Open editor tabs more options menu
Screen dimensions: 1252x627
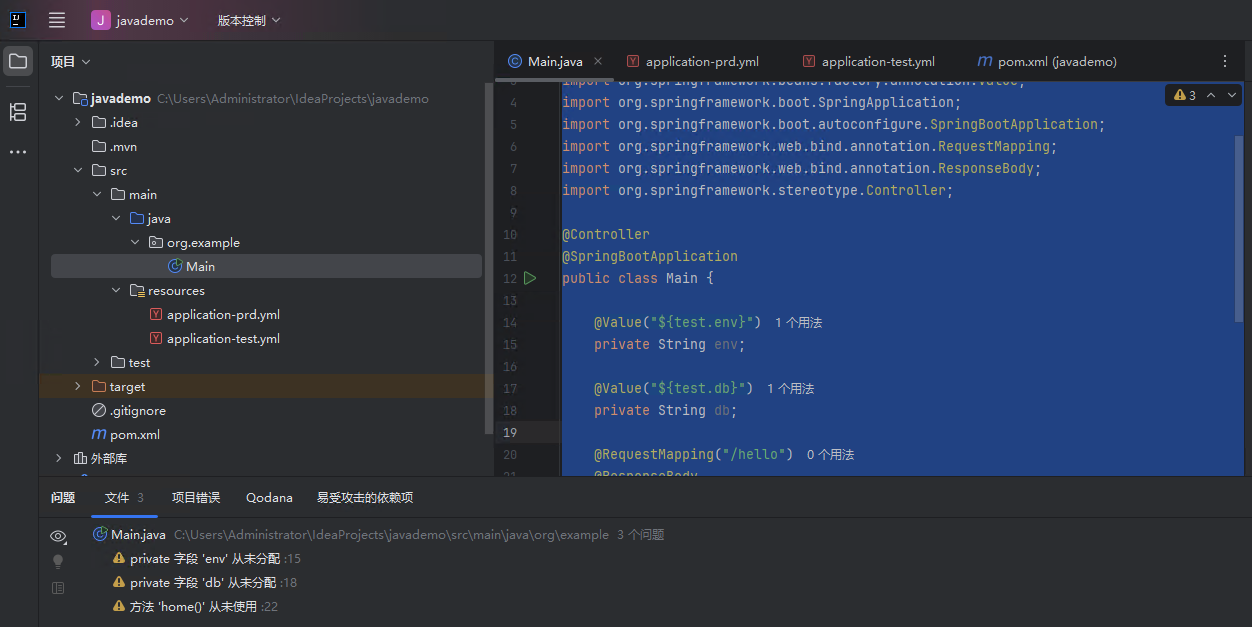pyautogui.click(x=1225, y=62)
